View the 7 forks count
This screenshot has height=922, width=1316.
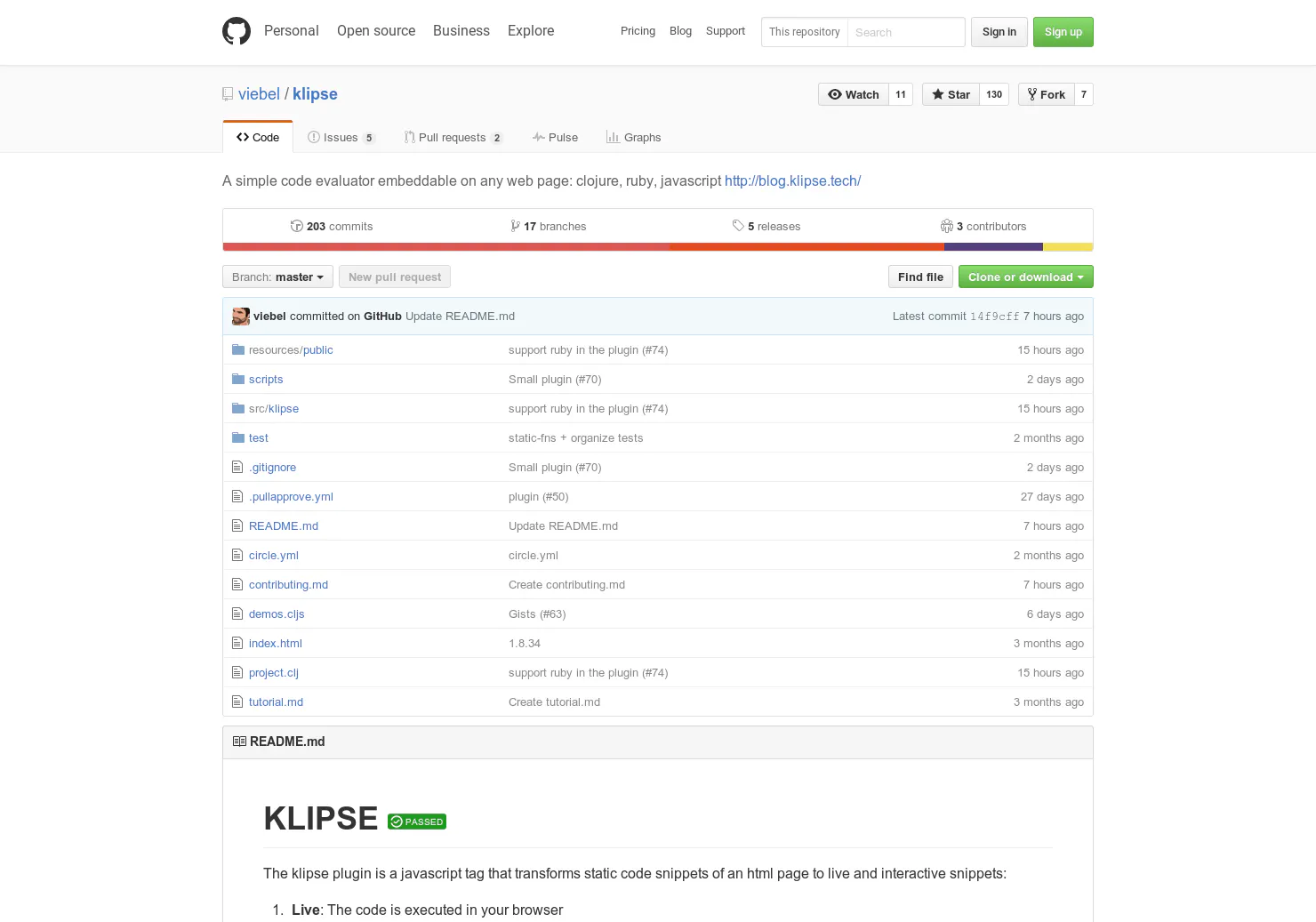point(1084,94)
